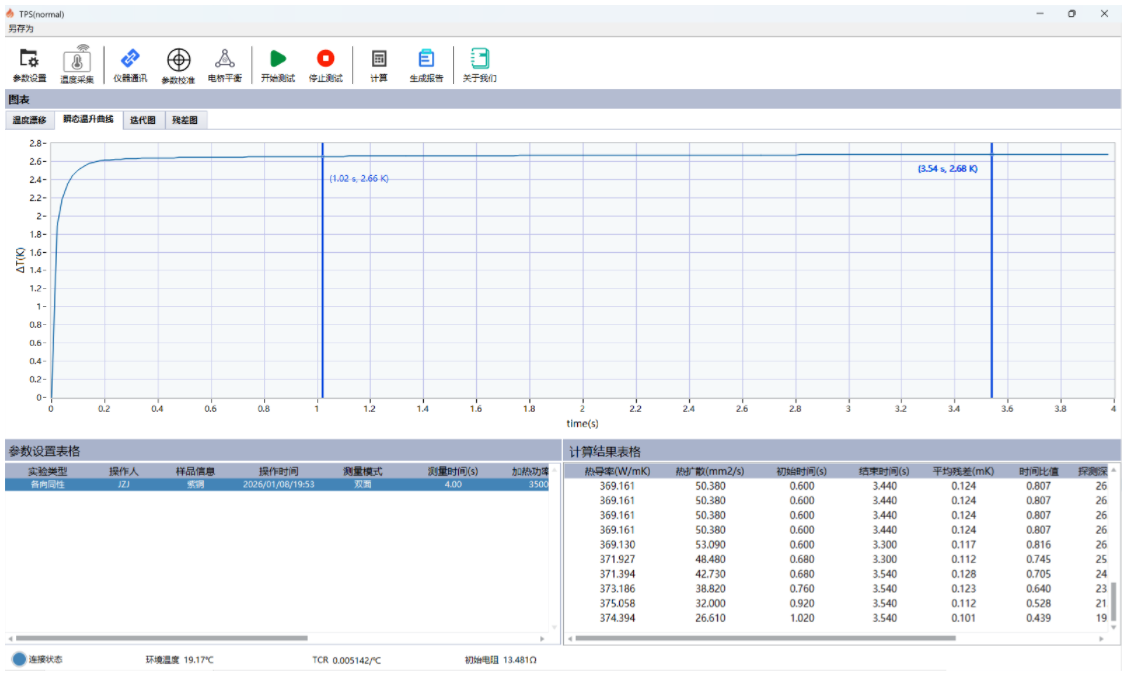Image resolution: width=1122 pixels, height=678 pixels.
Task: Switch to the 迭代图 tab
Action: tap(143, 120)
